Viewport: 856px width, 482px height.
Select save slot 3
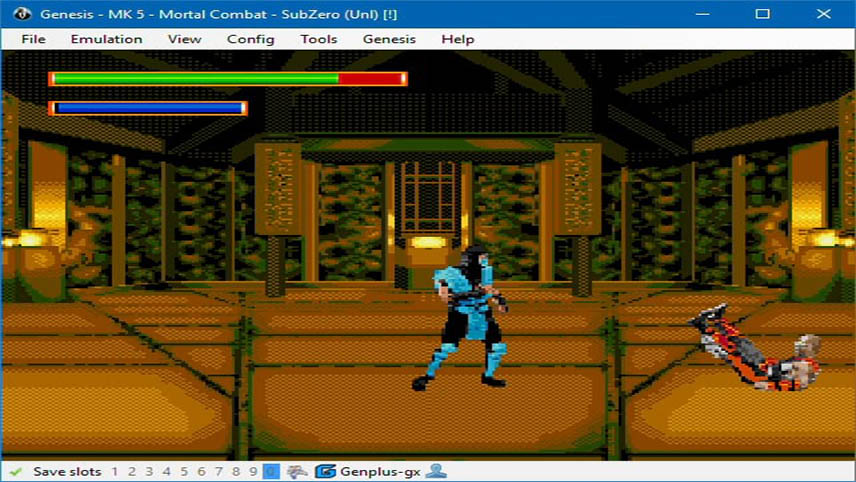149,472
